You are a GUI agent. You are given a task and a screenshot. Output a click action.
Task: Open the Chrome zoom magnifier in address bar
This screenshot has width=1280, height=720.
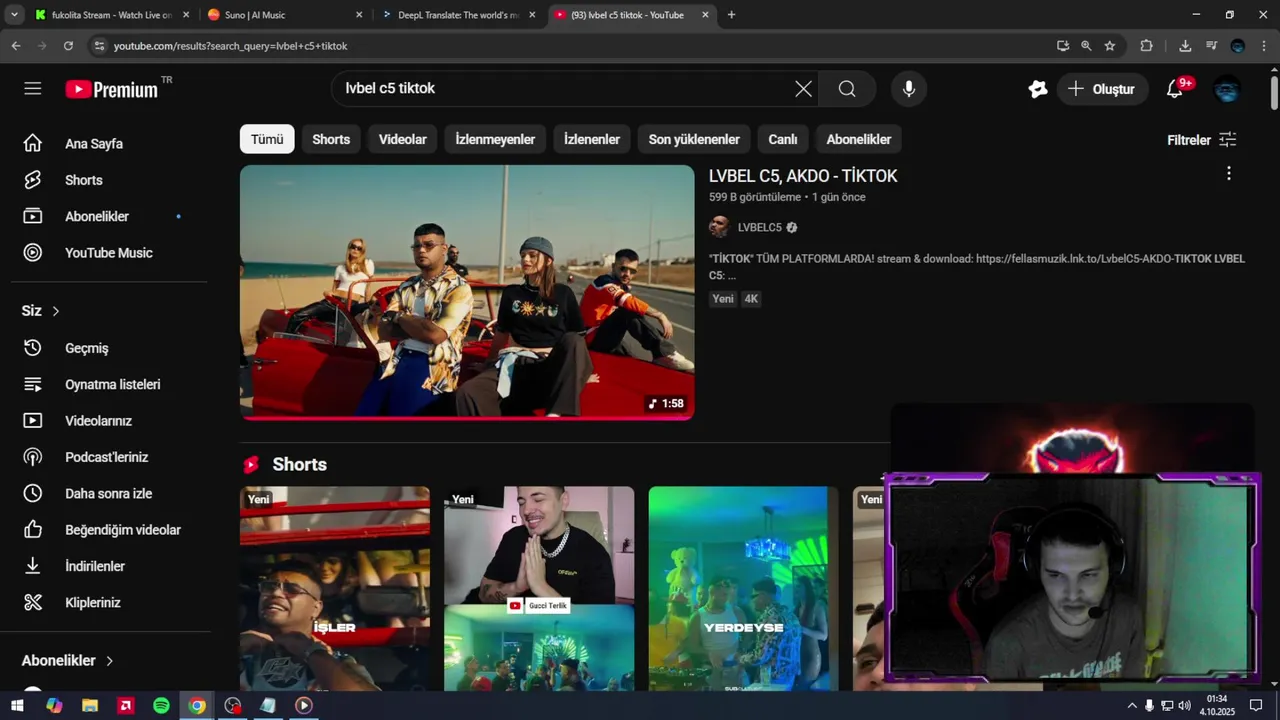tap(1086, 46)
